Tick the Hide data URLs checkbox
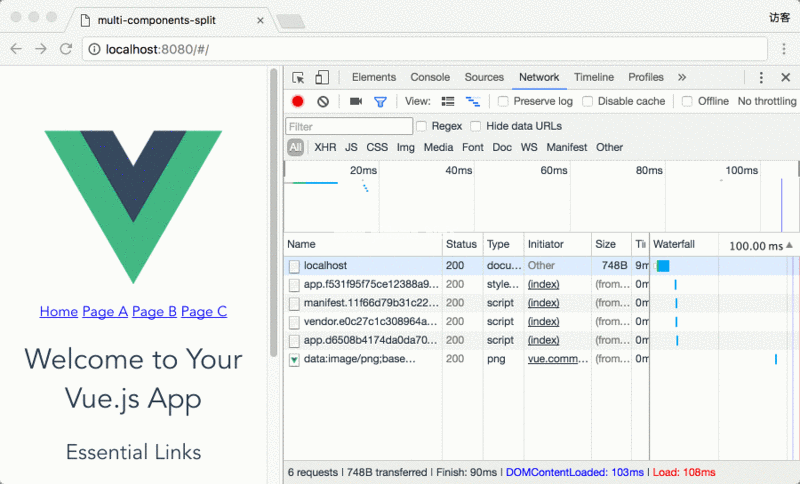 click(476, 126)
